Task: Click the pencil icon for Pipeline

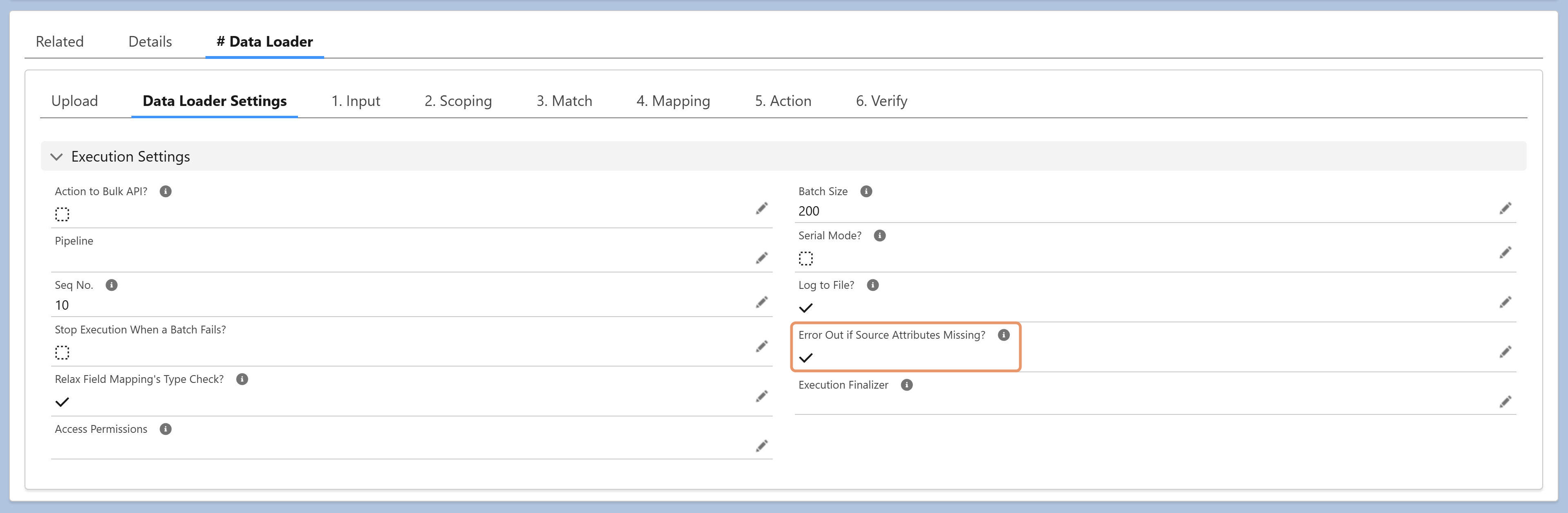Action: click(x=761, y=258)
